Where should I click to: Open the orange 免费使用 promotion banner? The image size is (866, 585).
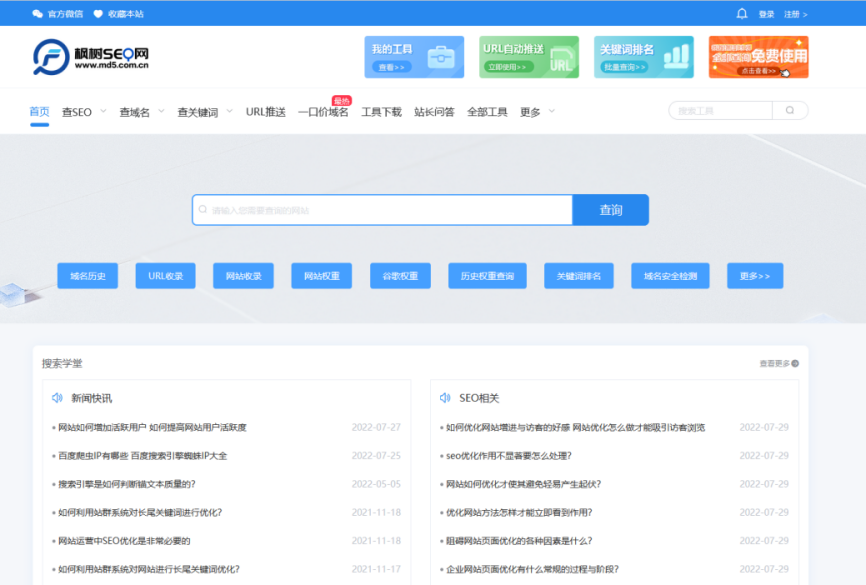click(x=759, y=57)
